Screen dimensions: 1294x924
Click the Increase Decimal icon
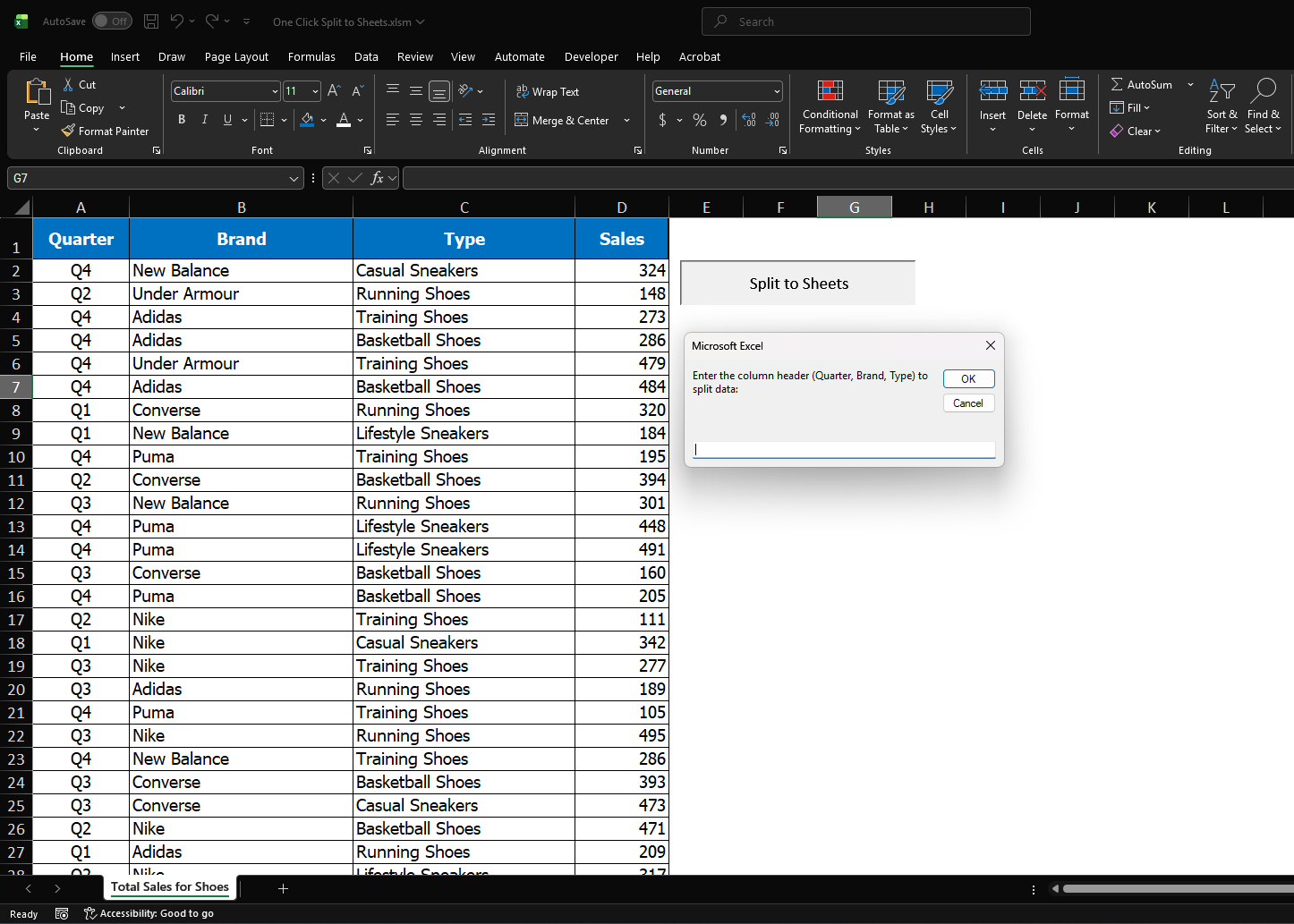[x=748, y=119]
